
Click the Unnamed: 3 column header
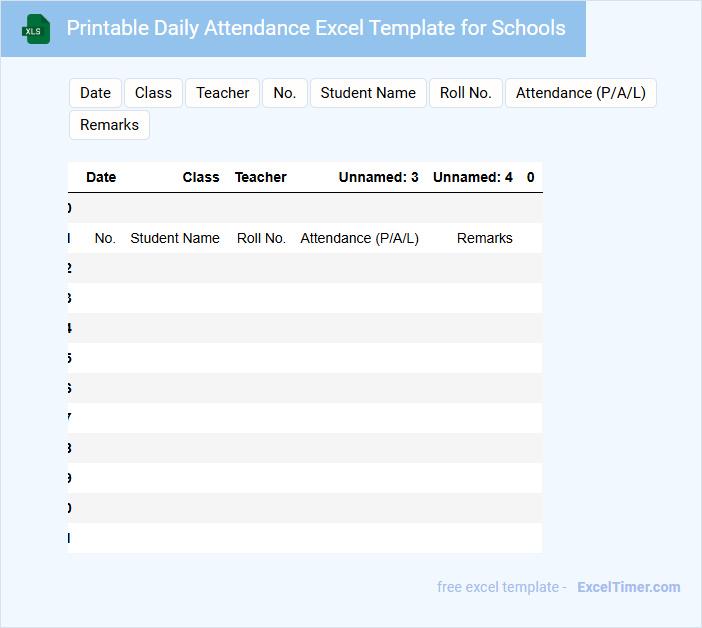(x=378, y=177)
